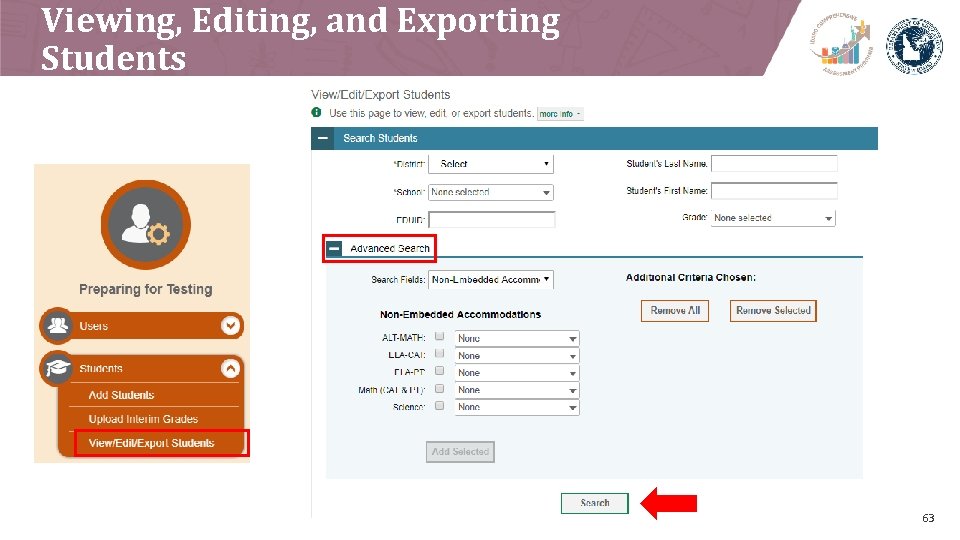Viewport: 960px width, 540px height.
Task: Click the Preparing for Testing user-gear icon
Action: pos(146,225)
